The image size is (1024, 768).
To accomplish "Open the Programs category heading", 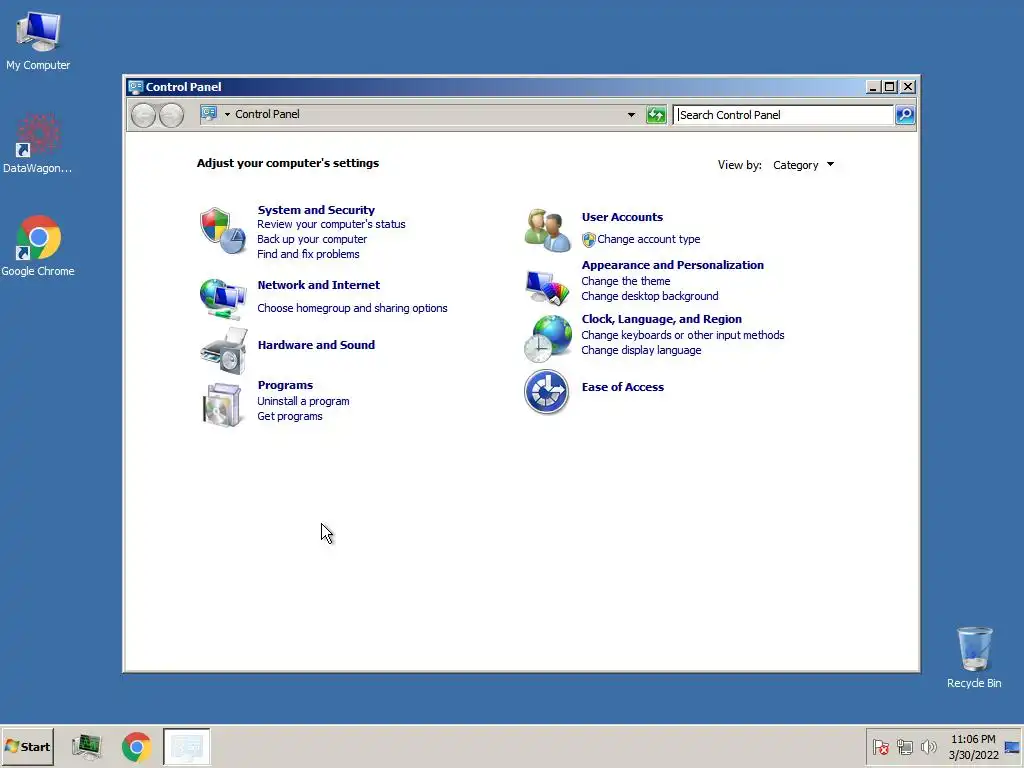I will [x=285, y=385].
